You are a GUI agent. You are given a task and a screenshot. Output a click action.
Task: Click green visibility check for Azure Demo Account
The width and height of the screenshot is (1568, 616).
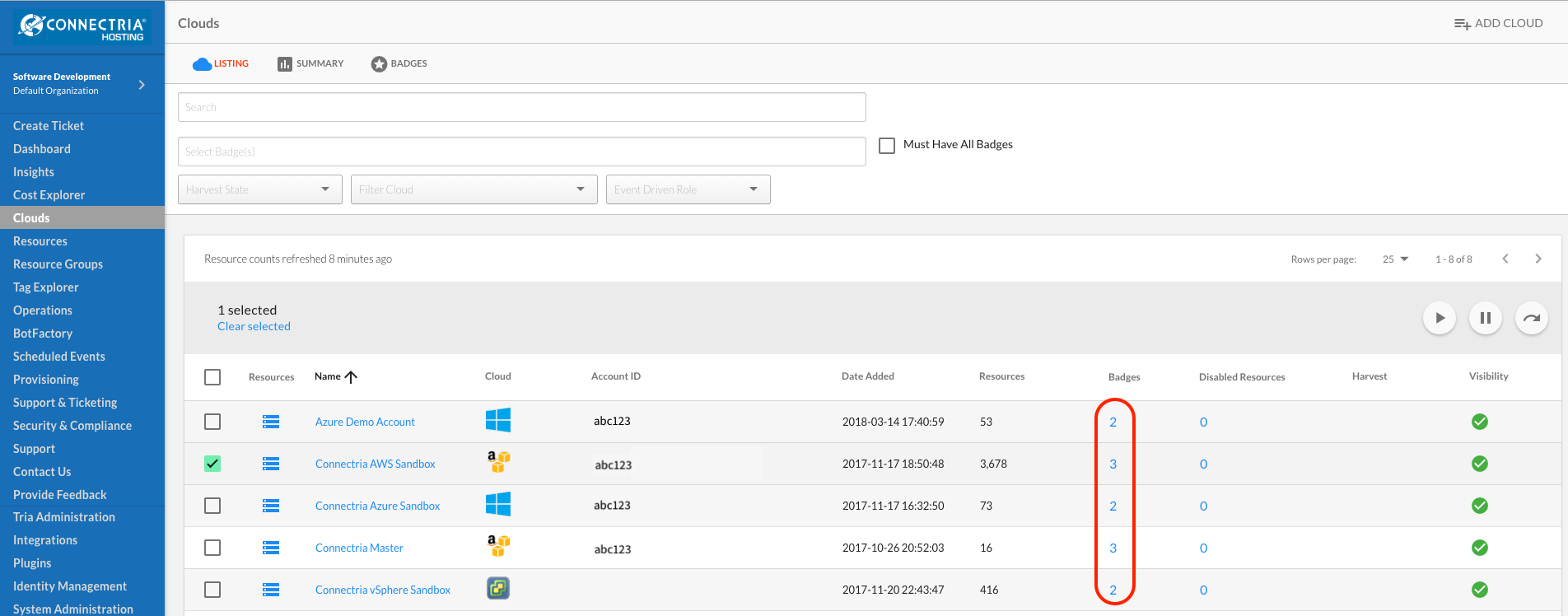(1480, 422)
